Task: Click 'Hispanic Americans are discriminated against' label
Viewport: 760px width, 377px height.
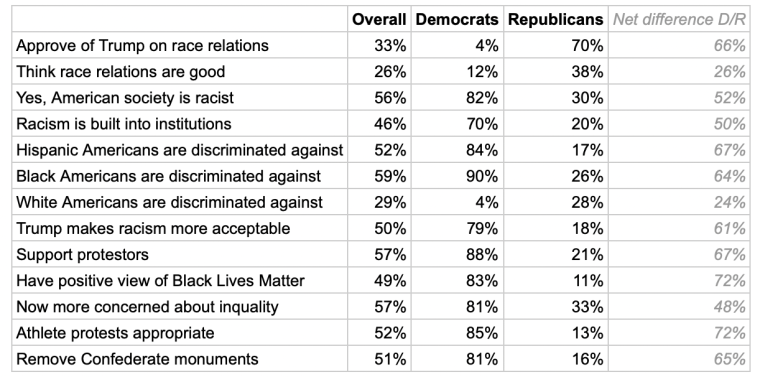Action: (x=179, y=150)
